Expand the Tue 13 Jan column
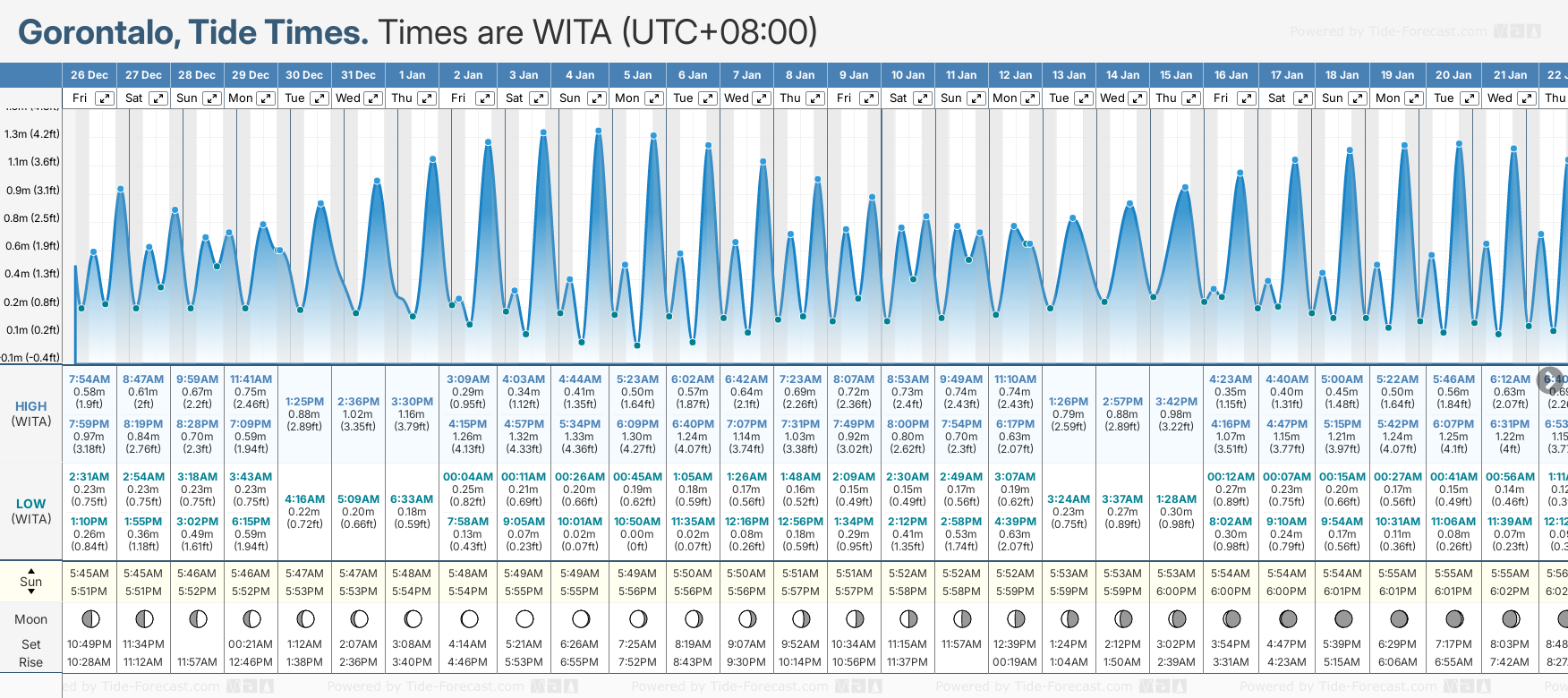Screen dimensions: 1568x698 coord(1083,98)
